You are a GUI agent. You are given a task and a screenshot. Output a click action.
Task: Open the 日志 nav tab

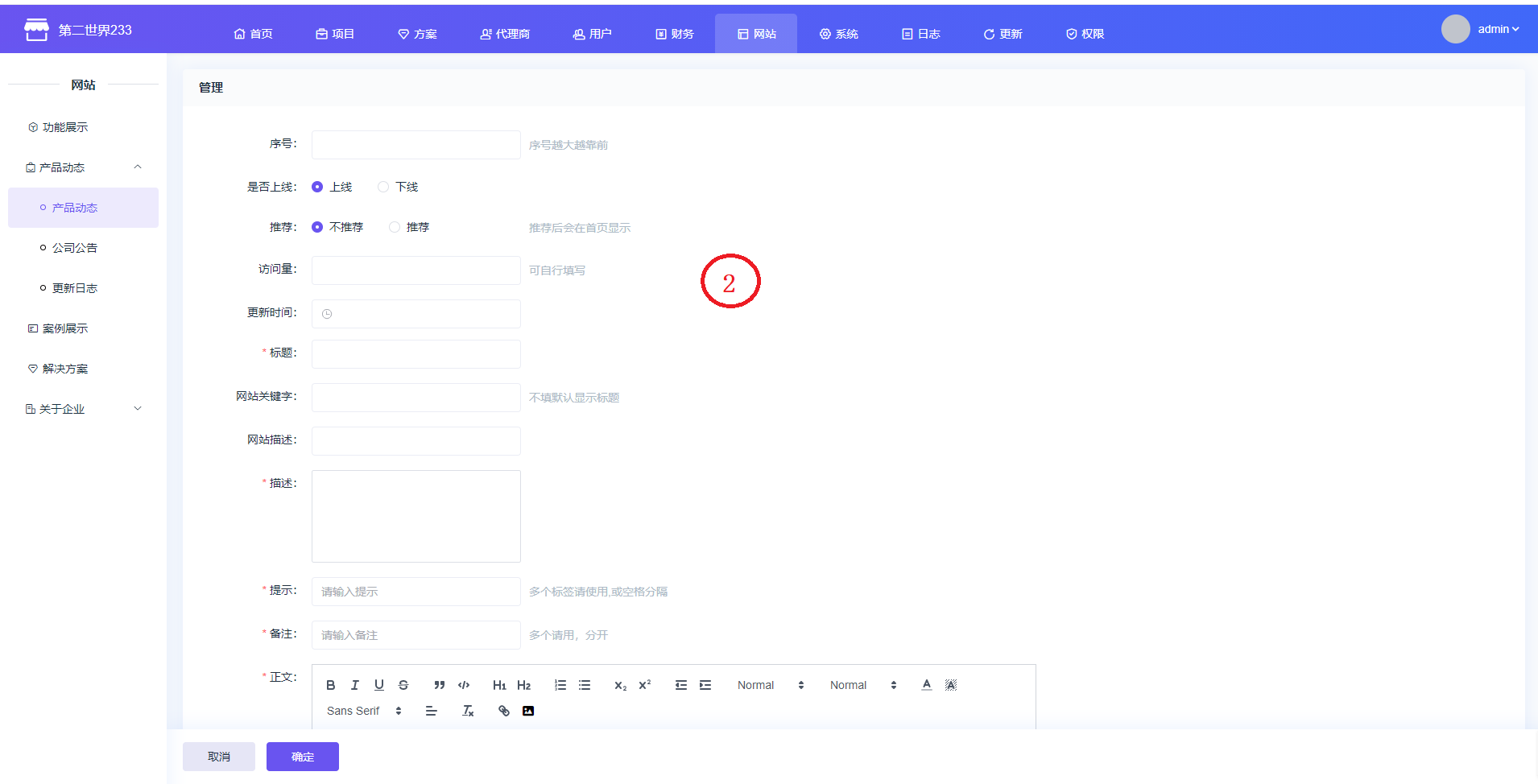point(920,34)
